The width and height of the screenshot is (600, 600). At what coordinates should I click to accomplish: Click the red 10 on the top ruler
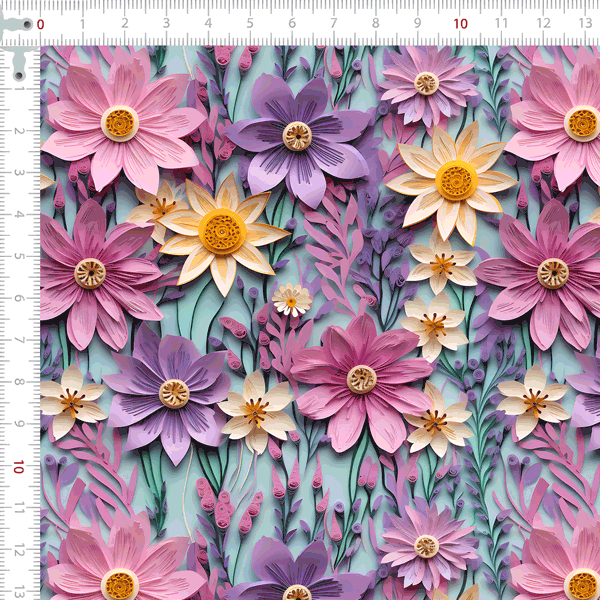click(x=460, y=23)
